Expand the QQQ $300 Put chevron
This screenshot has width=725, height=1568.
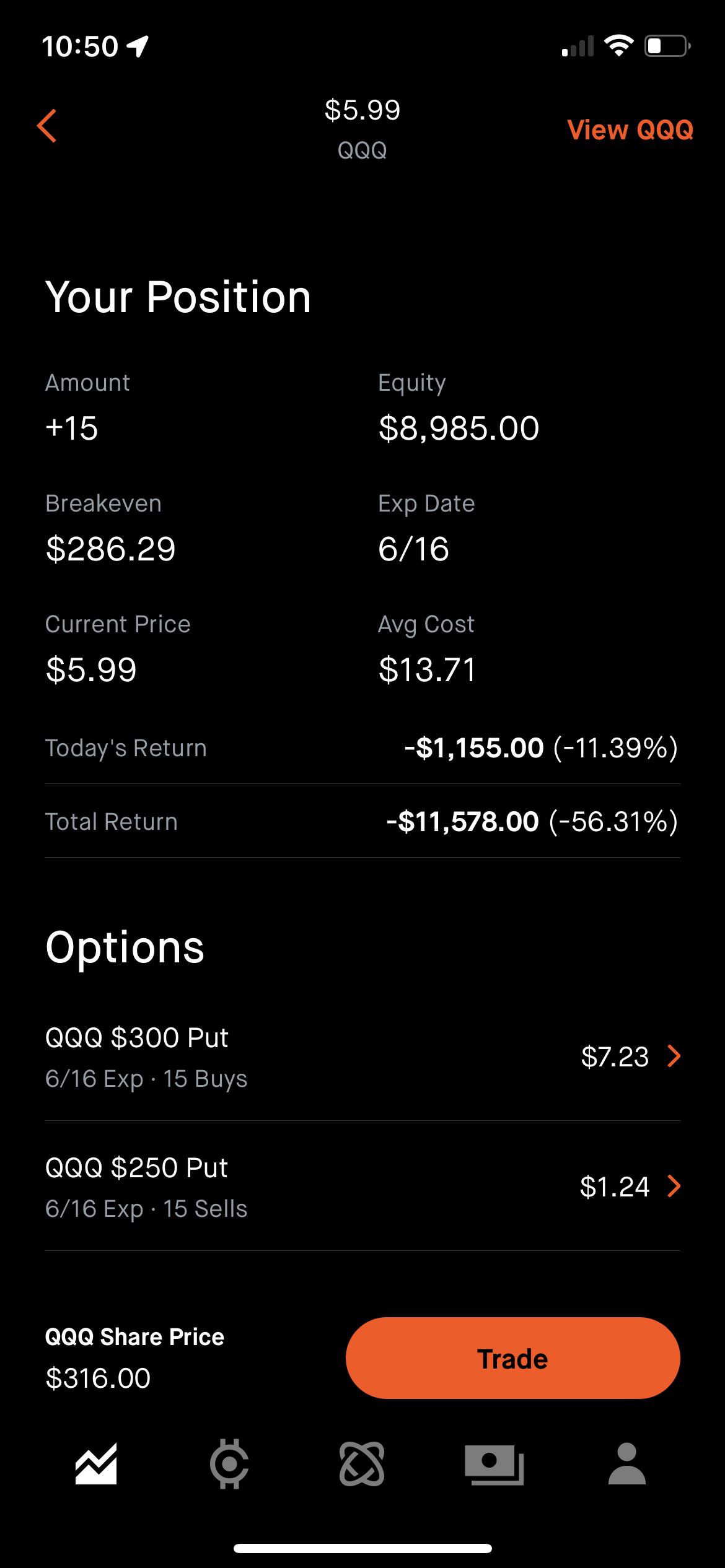tap(674, 1056)
